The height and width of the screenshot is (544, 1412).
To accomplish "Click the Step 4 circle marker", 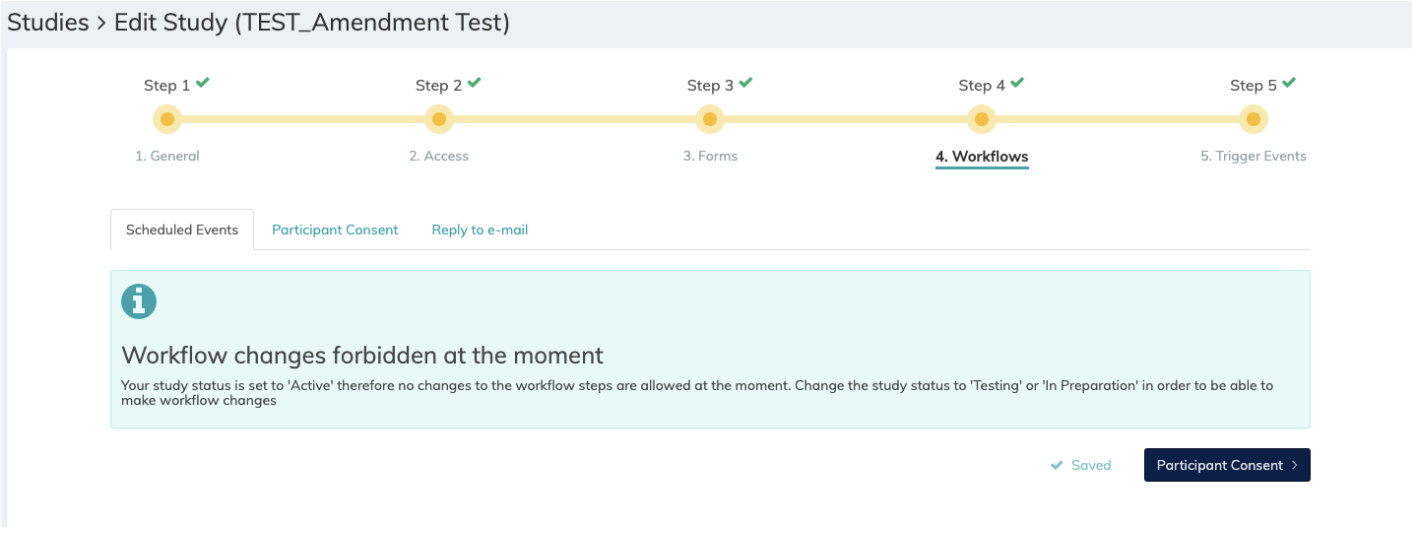I will pos(982,120).
